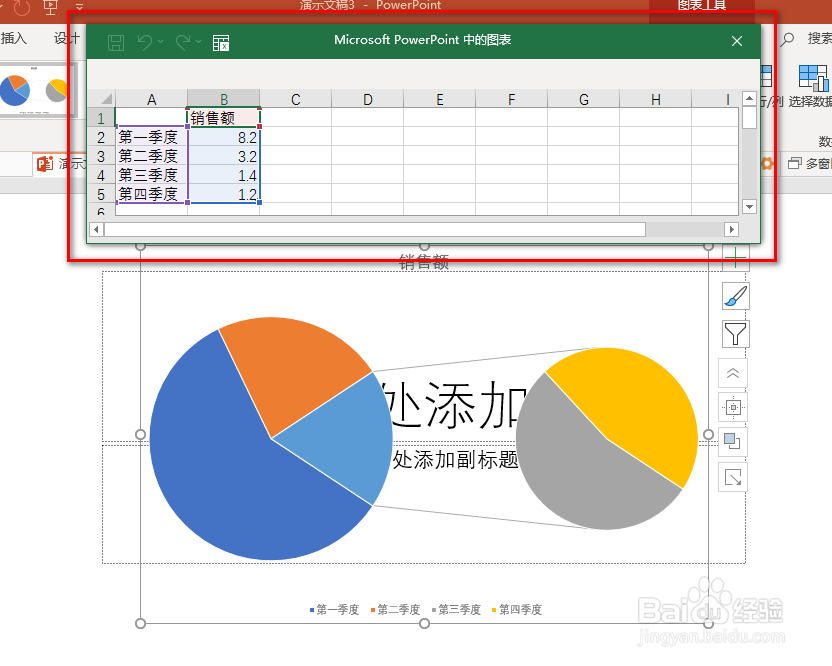Open the Chart Filters funnel icon
Image resolution: width=832 pixels, height=666 pixels.
click(734, 333)
